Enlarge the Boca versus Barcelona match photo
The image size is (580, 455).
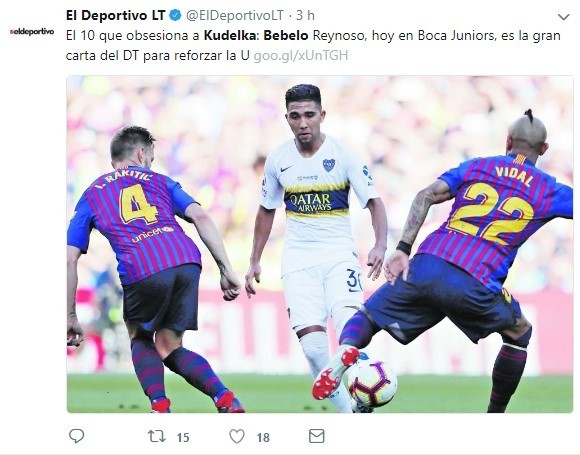point(320,244)
